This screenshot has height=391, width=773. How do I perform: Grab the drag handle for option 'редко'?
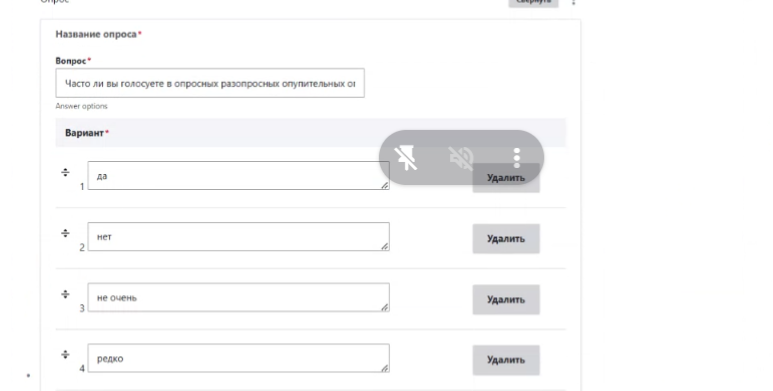click(x=65, y=355)
